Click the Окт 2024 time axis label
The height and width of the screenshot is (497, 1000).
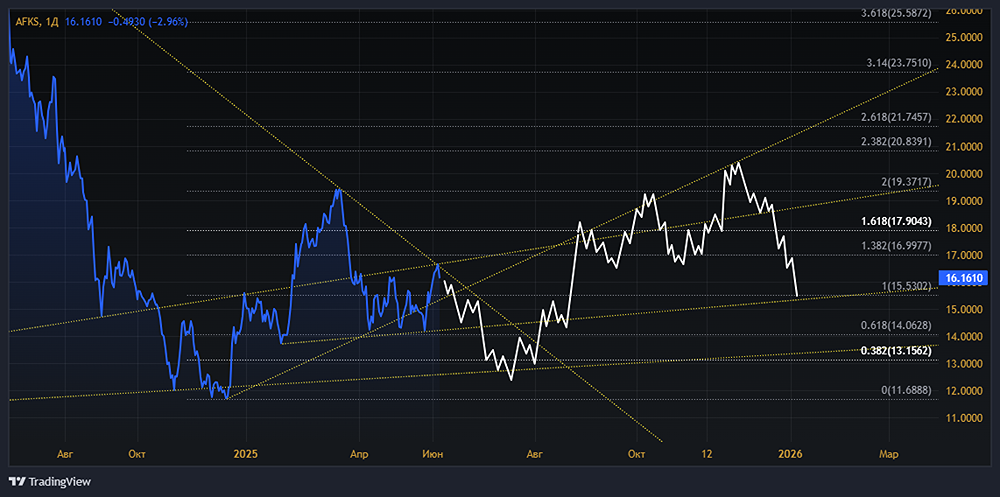tap(137, 454)
